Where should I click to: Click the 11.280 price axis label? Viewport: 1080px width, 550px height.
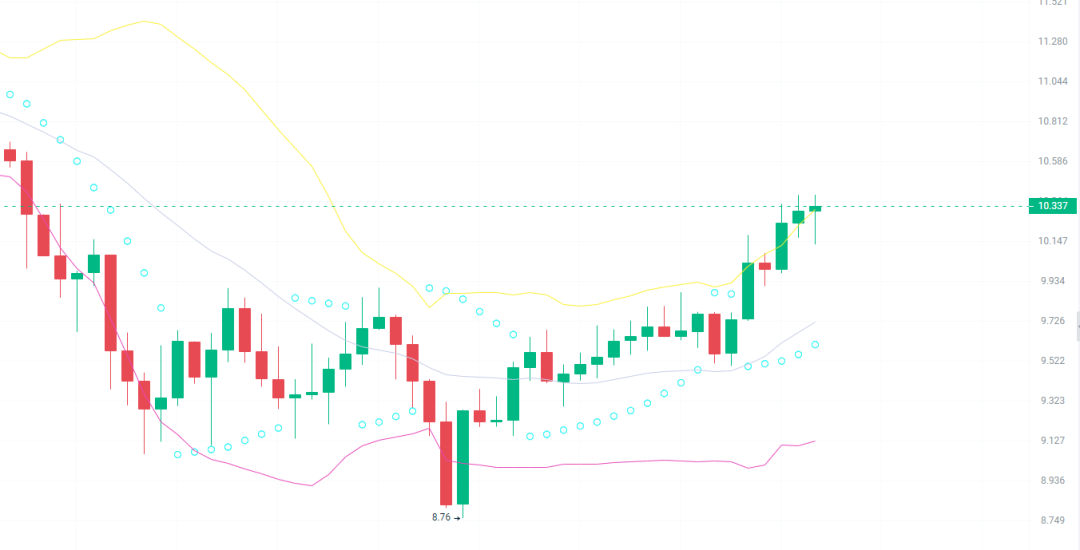[x=1053, y=41]
